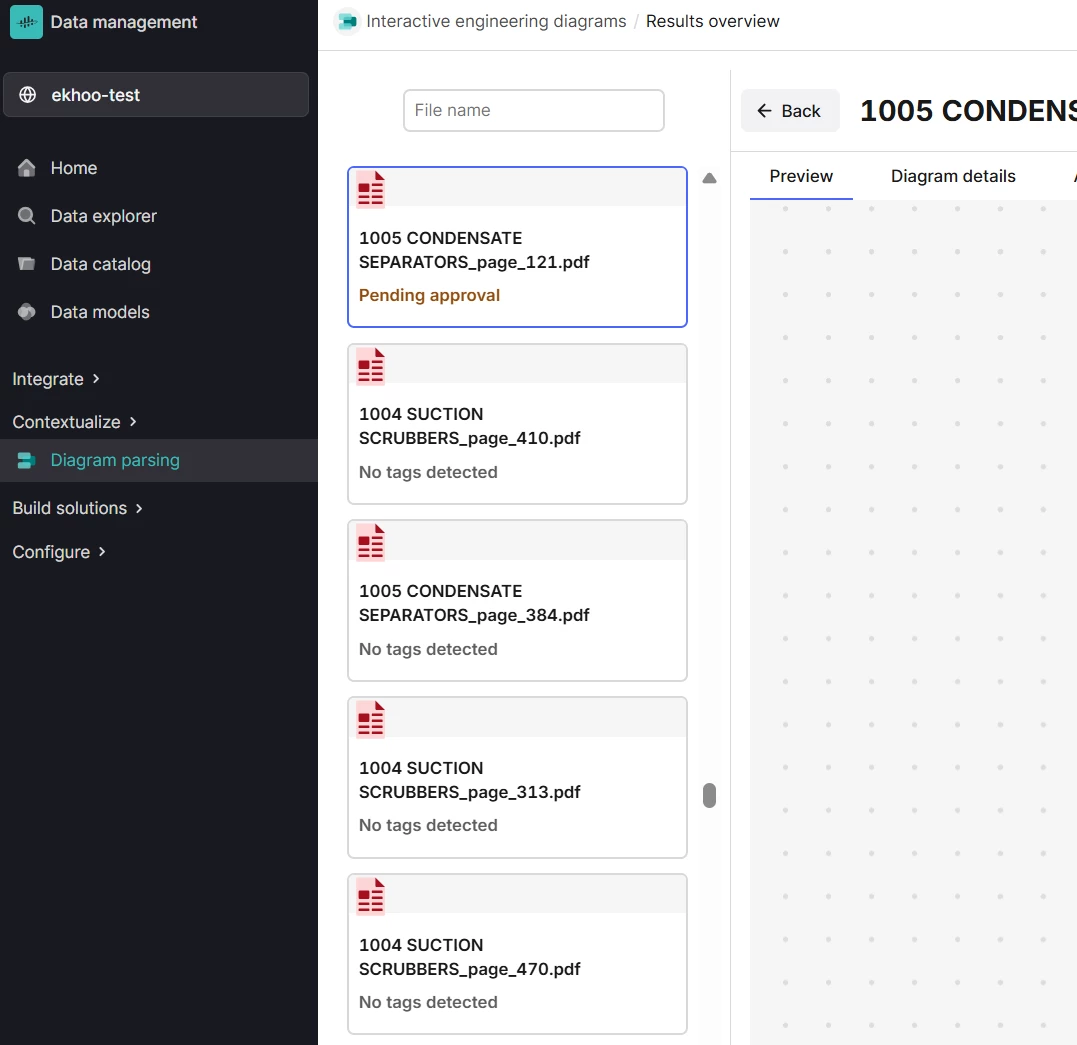Click the Back button

click(x=790, y=111)
